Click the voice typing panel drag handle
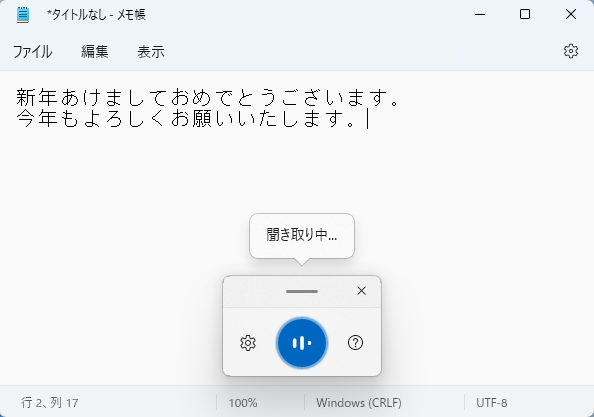 [x=302, y=291]
